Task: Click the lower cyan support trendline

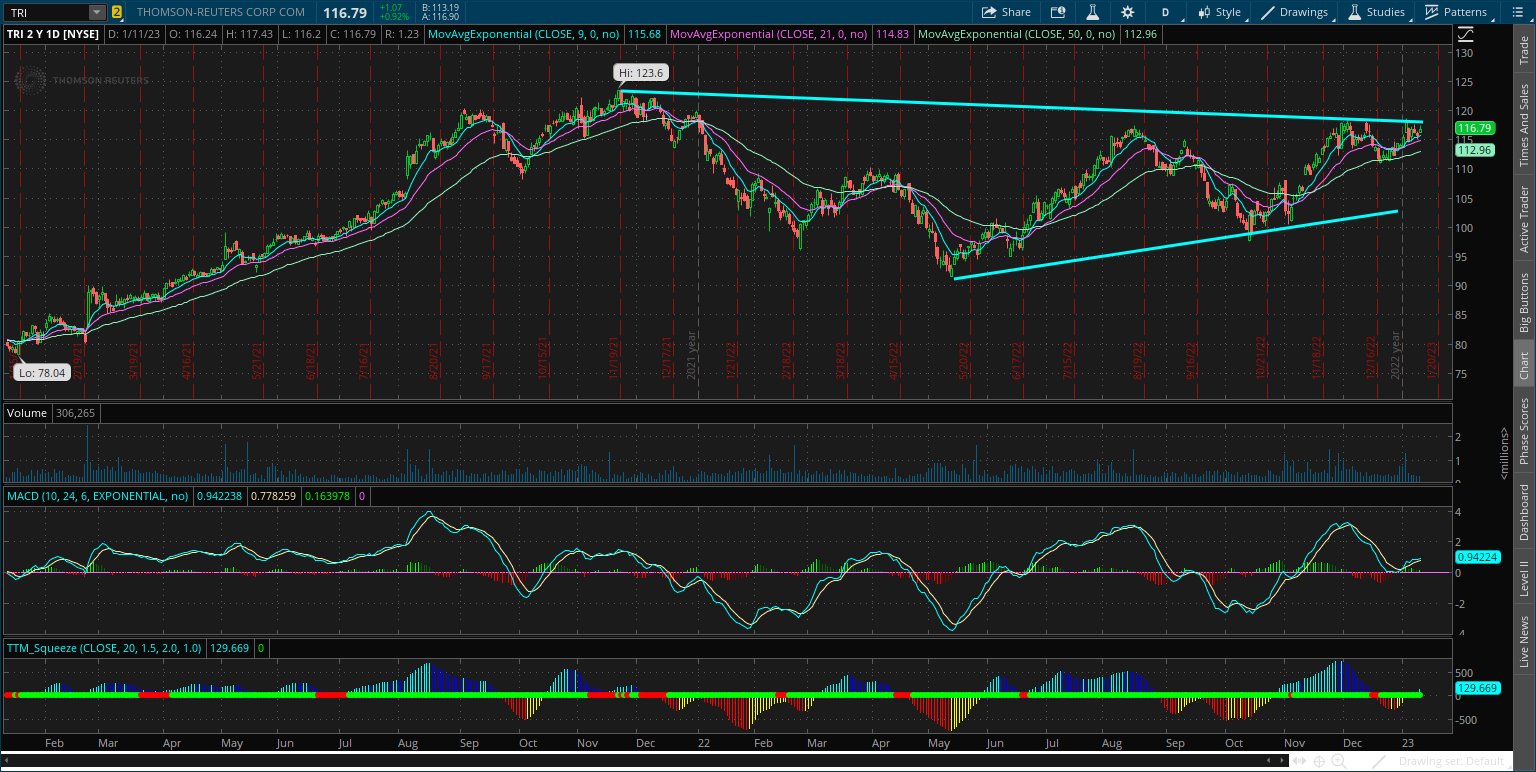Action: (1175, 245)
